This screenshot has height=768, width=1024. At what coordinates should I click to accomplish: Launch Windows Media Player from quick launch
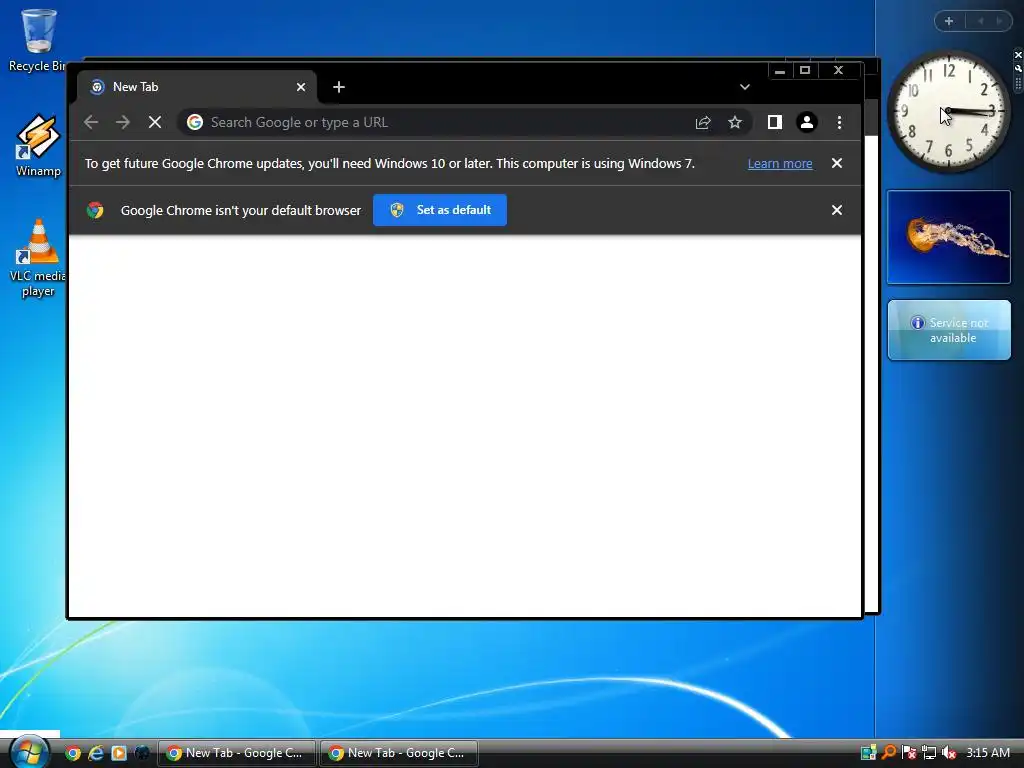pyautogui.click(x=119, y=753)
